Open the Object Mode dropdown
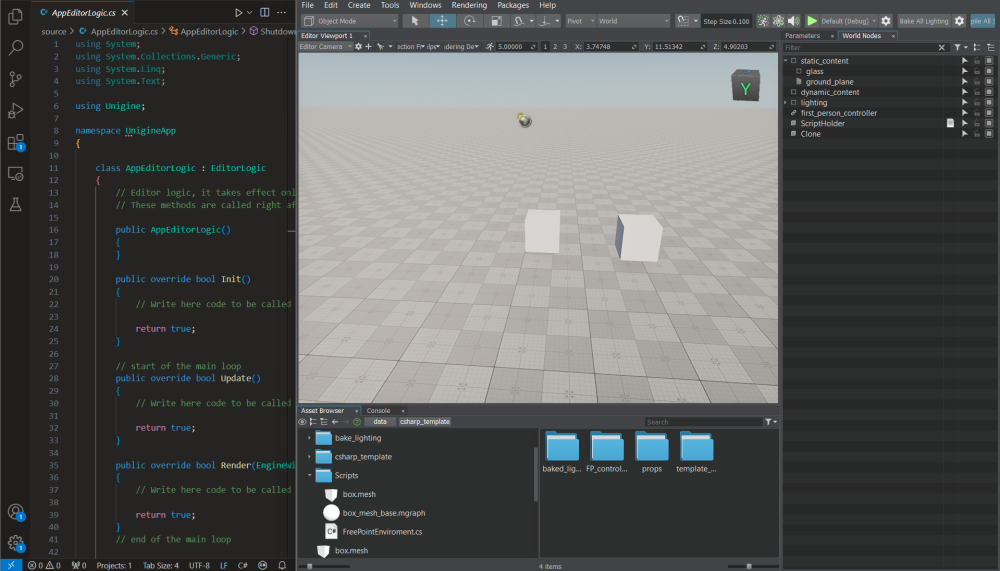Viewport: 1000px width, 571px height. coord(350,21)
